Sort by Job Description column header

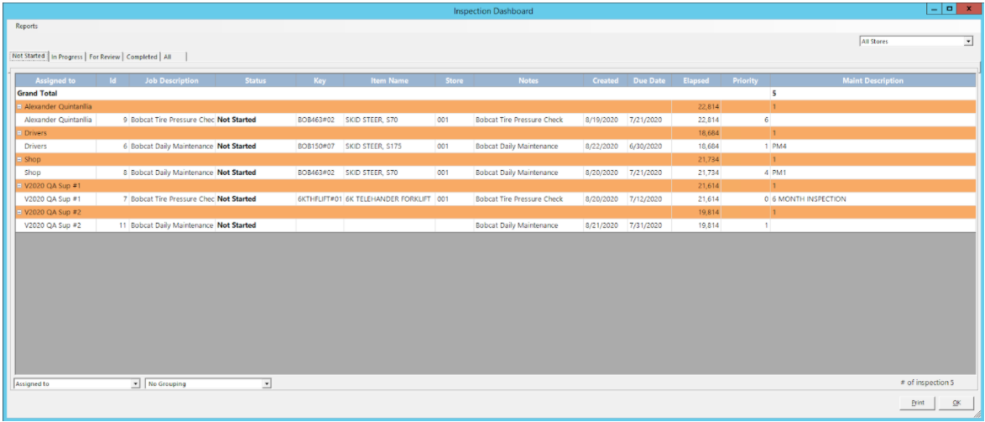click(x=171, y=81)
